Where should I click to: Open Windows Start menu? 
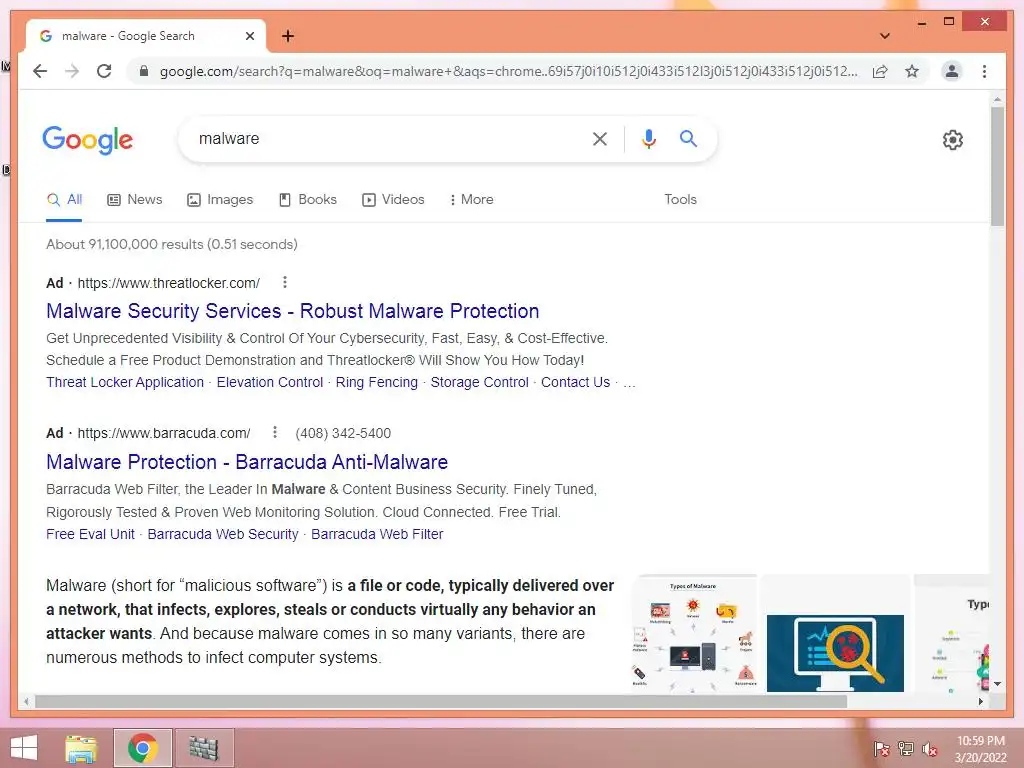tap(24, 748)
